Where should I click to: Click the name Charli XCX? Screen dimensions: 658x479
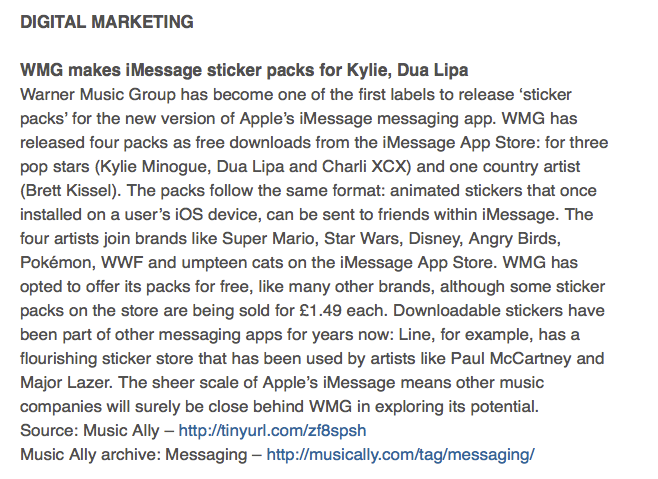pos(365,167)
